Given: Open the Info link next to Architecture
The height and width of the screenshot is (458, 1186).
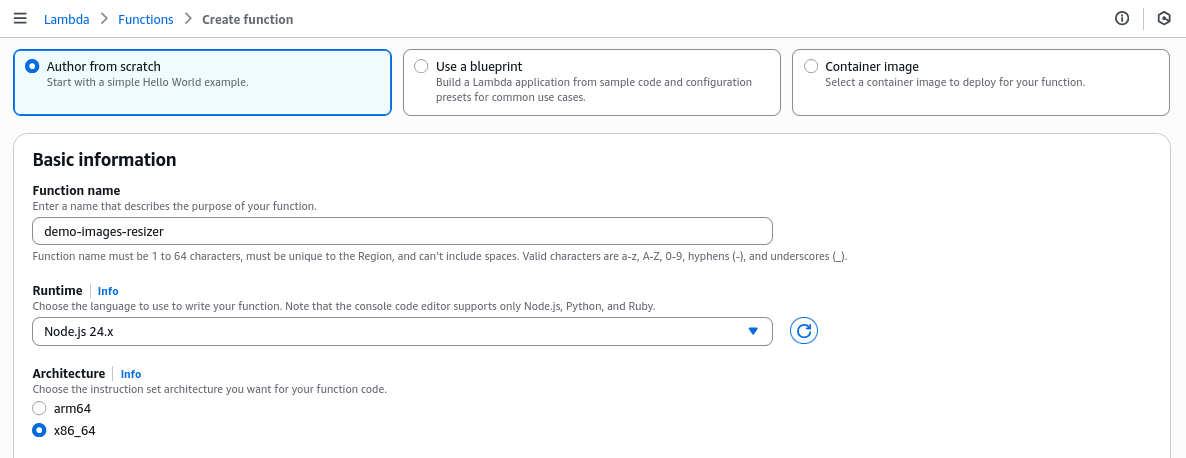Looking at the screenshot, I should tap(131, 374).
